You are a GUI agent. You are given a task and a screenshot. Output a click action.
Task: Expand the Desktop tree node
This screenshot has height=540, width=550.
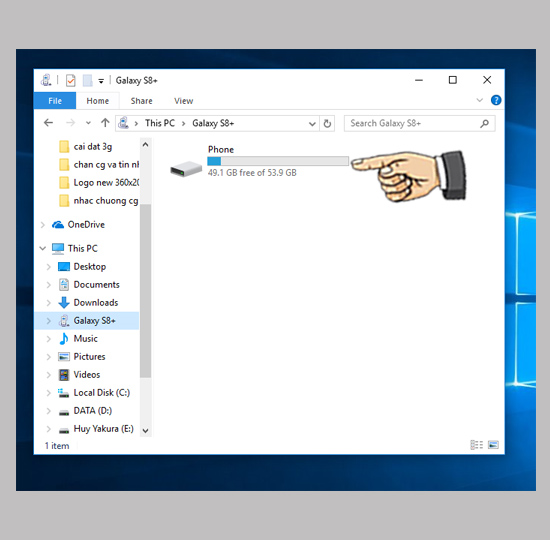pyautogui.click(x=48, y=267)
